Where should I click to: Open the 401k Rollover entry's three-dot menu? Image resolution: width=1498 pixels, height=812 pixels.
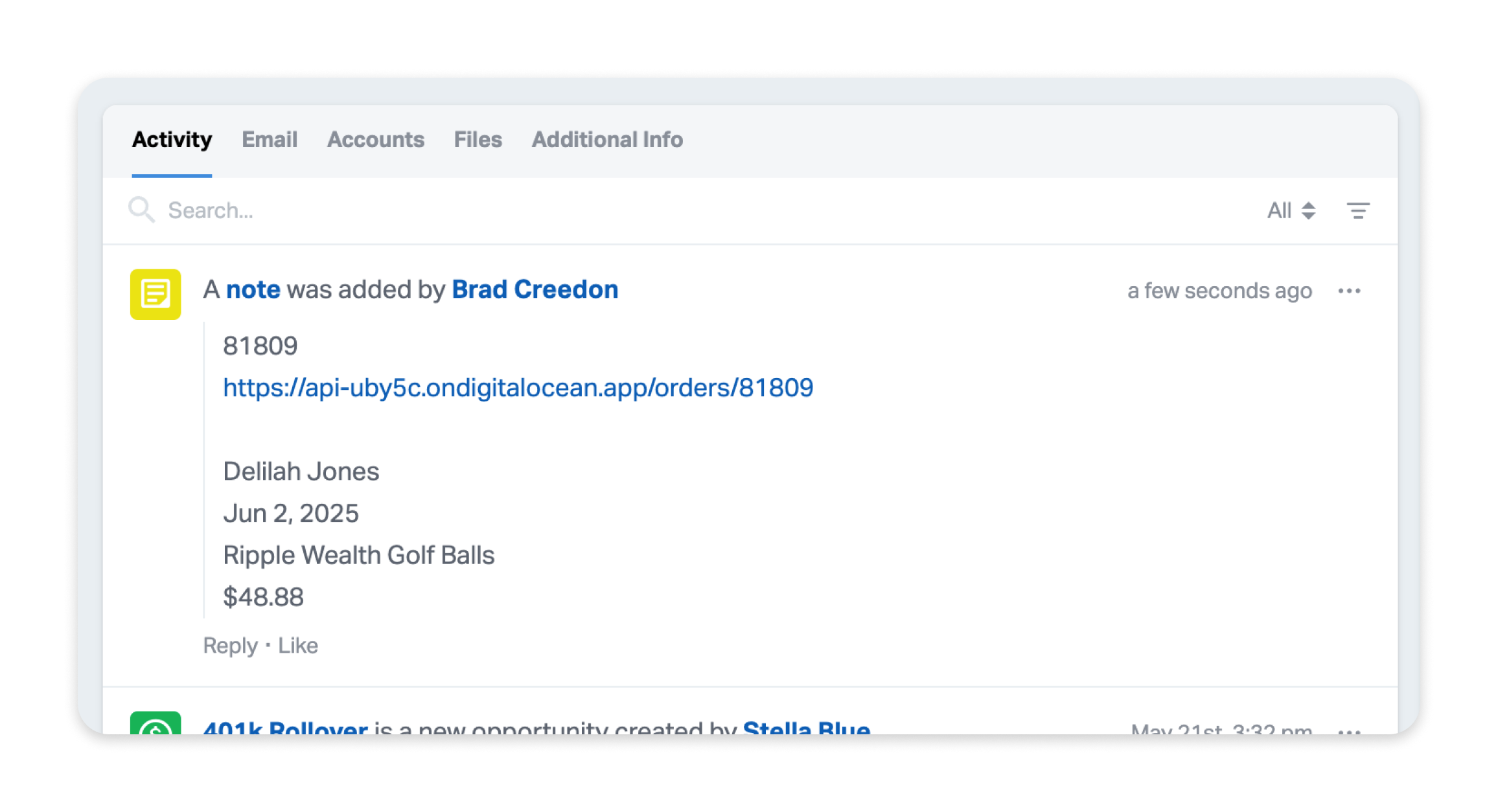click(1350, 731)
